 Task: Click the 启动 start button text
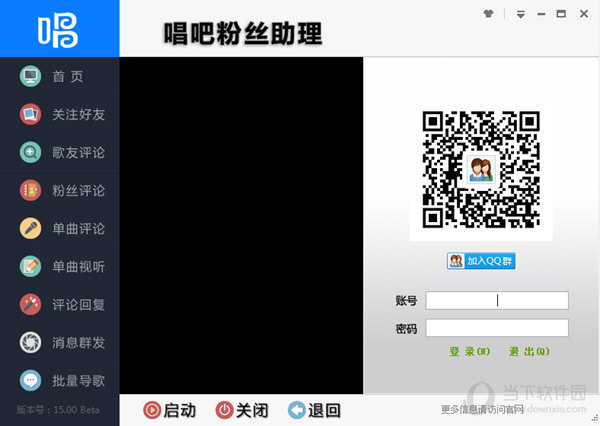pyautogui.click(x=179, y=410)
